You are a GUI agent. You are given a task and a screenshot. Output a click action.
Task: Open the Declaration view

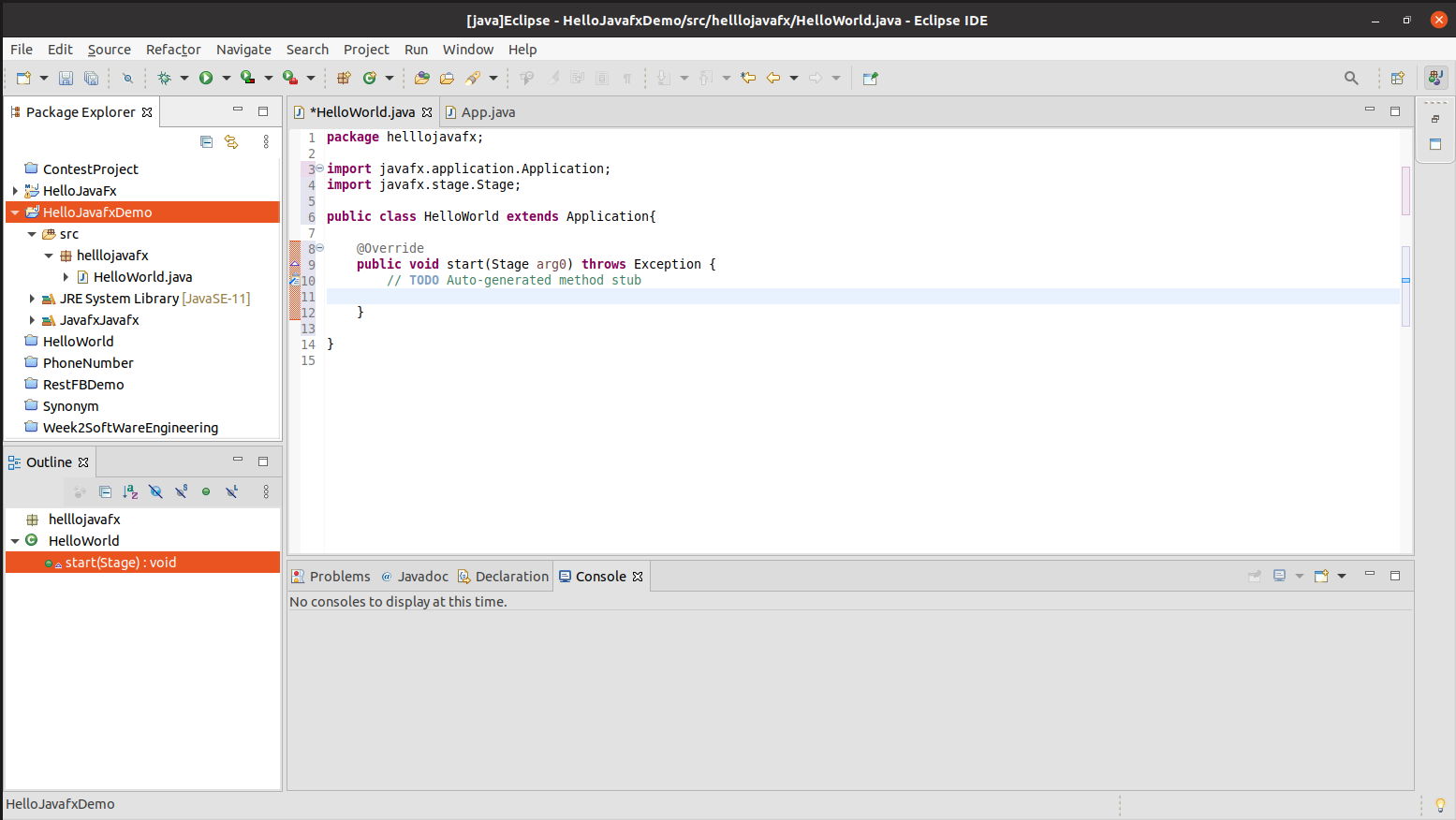point(511,576)
